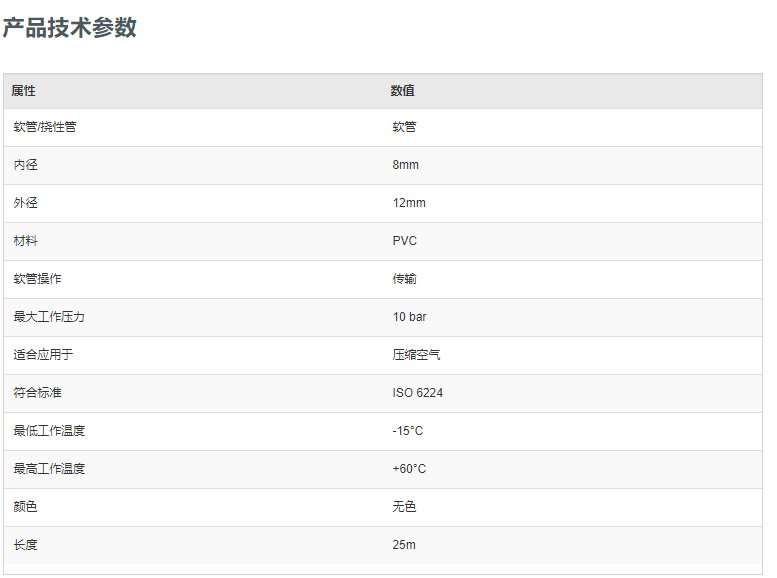The height and width of the screenshot is (578, 777).
Task: Click the 内径 attribute label
Action: point(25,165)
